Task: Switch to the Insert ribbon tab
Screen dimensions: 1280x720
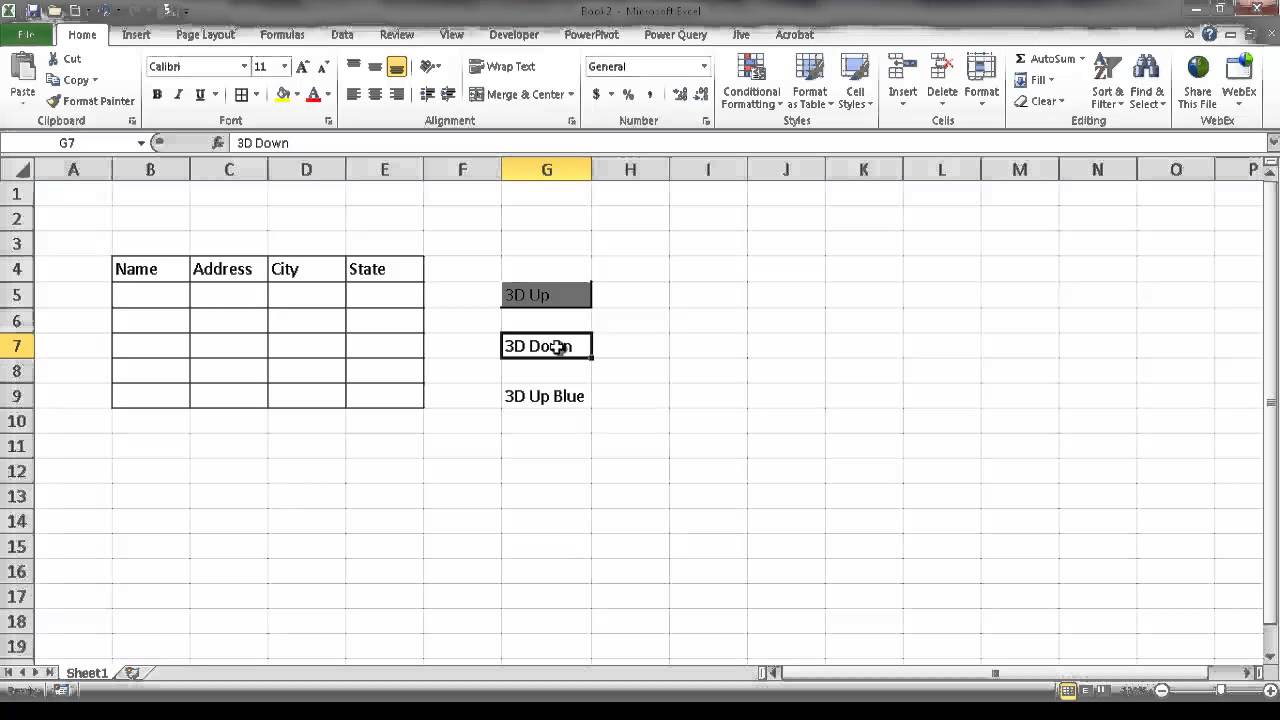Action: (x=136, y=34)
